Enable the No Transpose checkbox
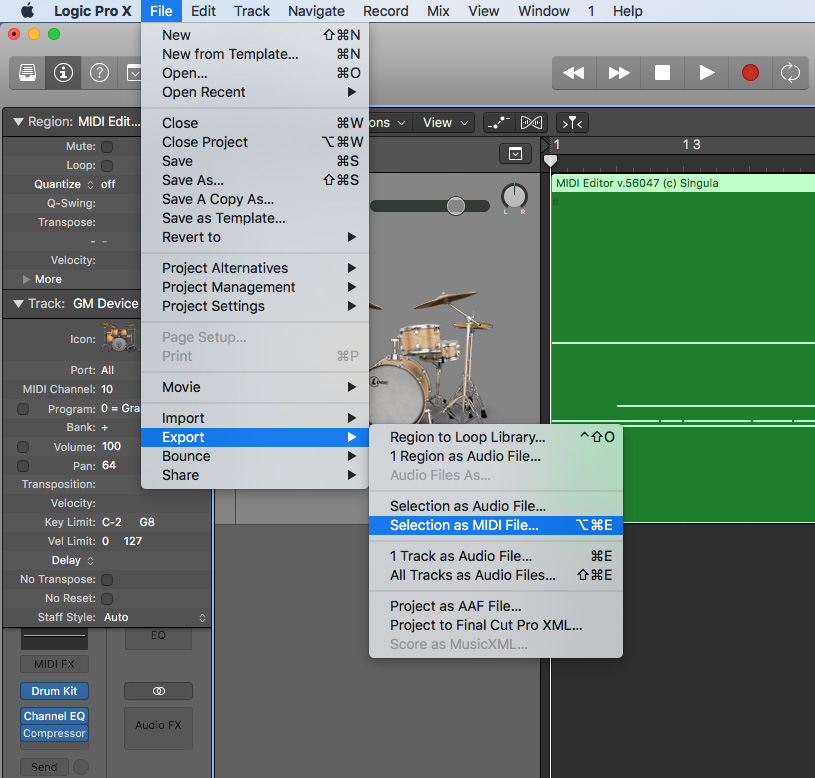Image resolution: width=815 pixels, height=778 pixels. pyautogui.click(x=107, y=579)
